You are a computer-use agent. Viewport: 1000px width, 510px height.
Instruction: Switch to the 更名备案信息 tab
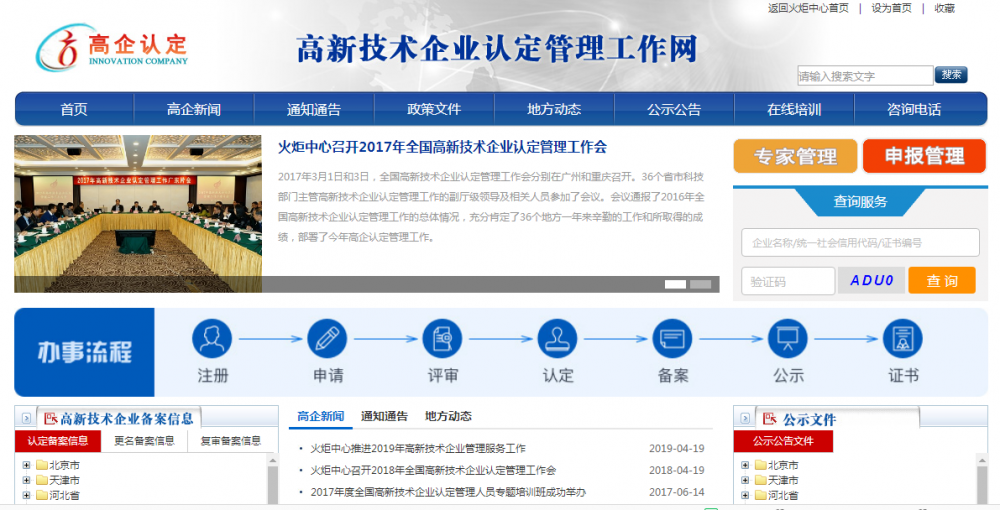point(144,441)
